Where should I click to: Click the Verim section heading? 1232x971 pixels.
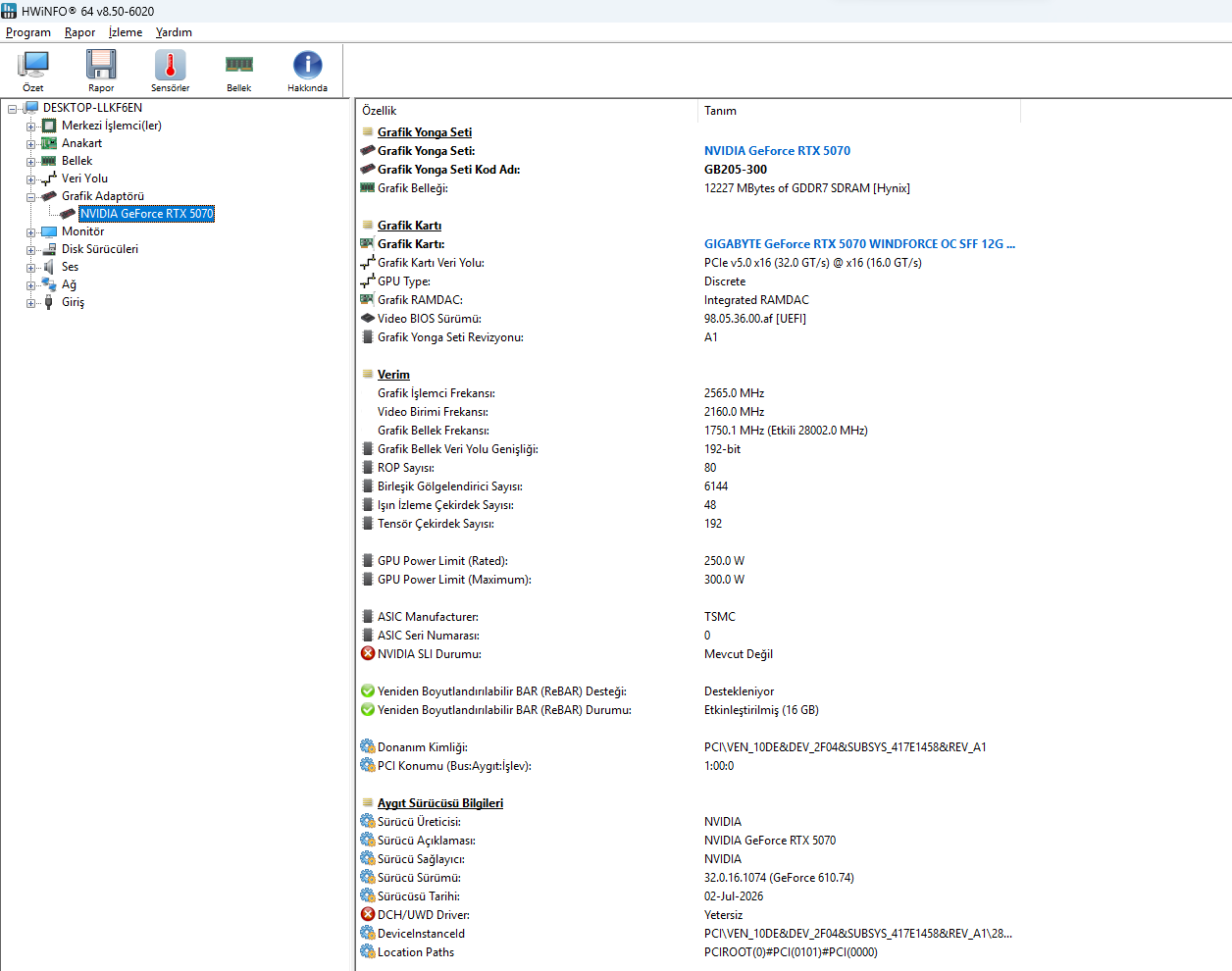pos(393,375)
